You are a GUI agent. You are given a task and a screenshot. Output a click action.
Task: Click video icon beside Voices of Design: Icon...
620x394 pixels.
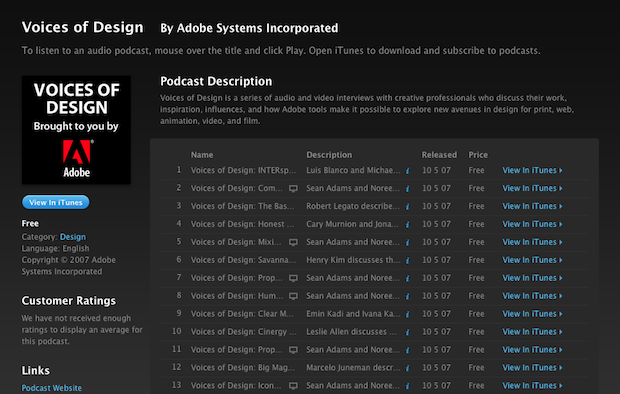[x=293, y=386]
